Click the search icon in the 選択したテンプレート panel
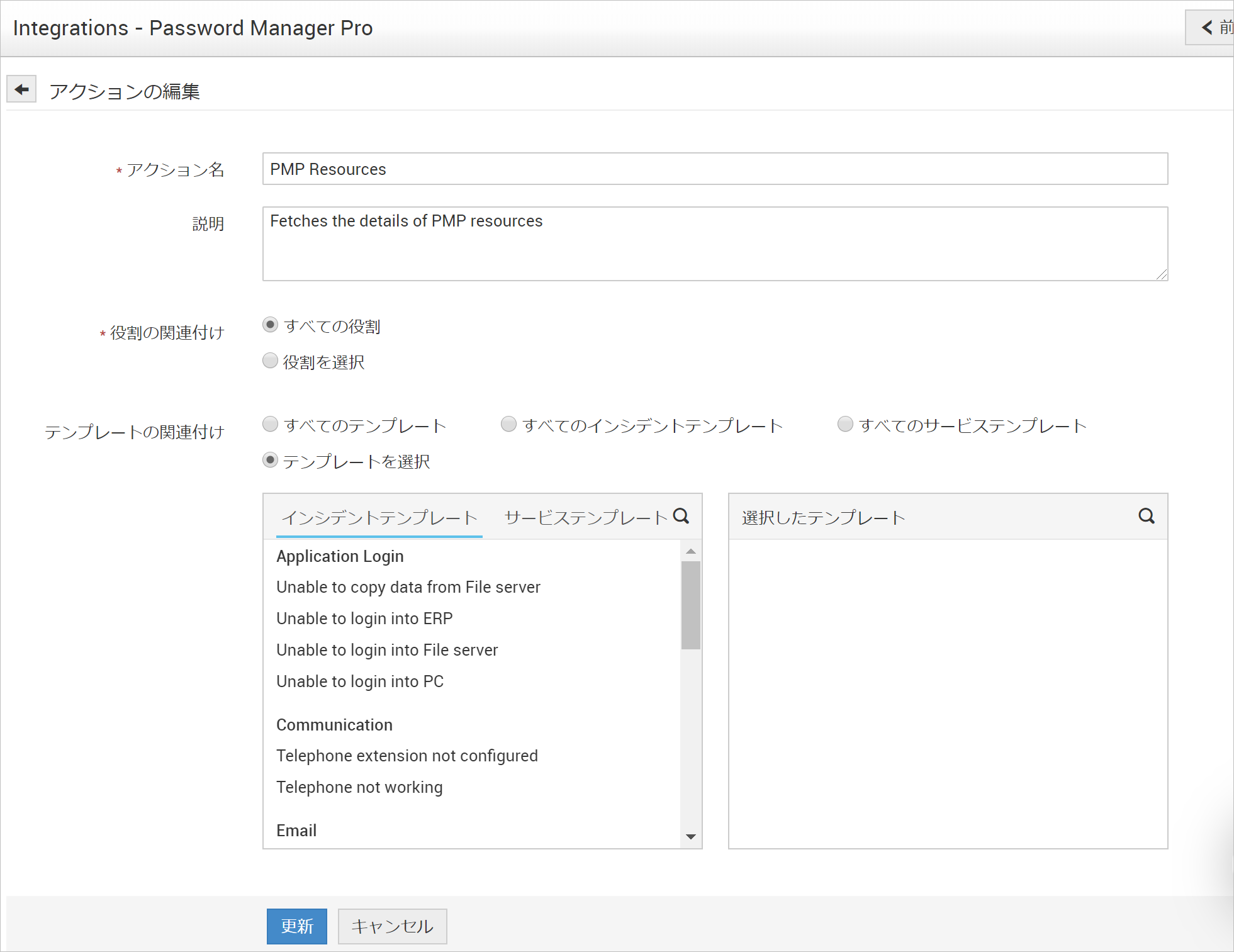Viewport: 1234px width, 952px height. 1147,516
